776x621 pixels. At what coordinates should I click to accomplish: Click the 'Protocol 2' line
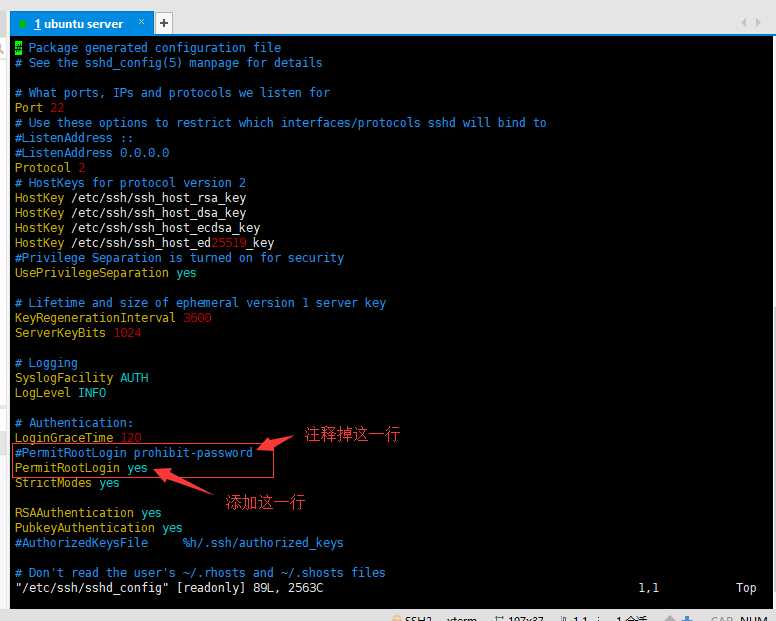coord(50,168)
